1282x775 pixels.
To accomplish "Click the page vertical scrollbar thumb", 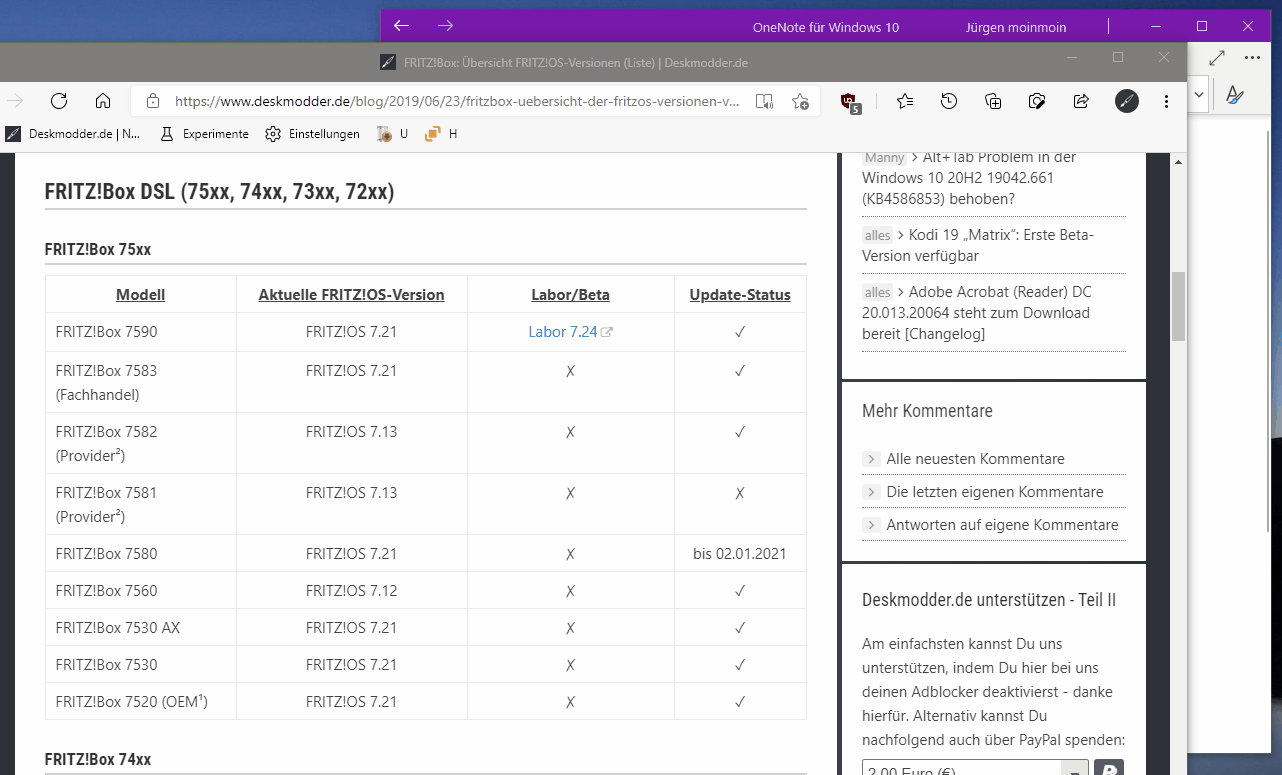I will (1178, 305).
